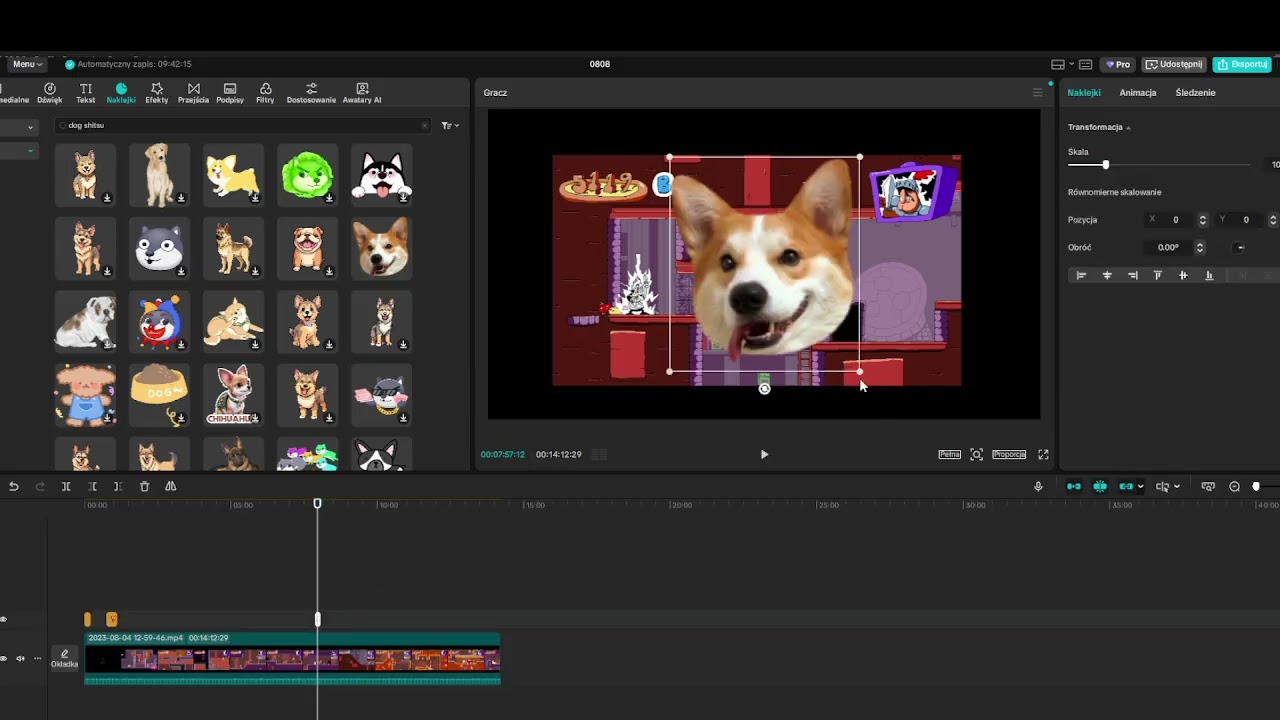
Task: Open the Pro upgrade button
Action: (1117, 64)
